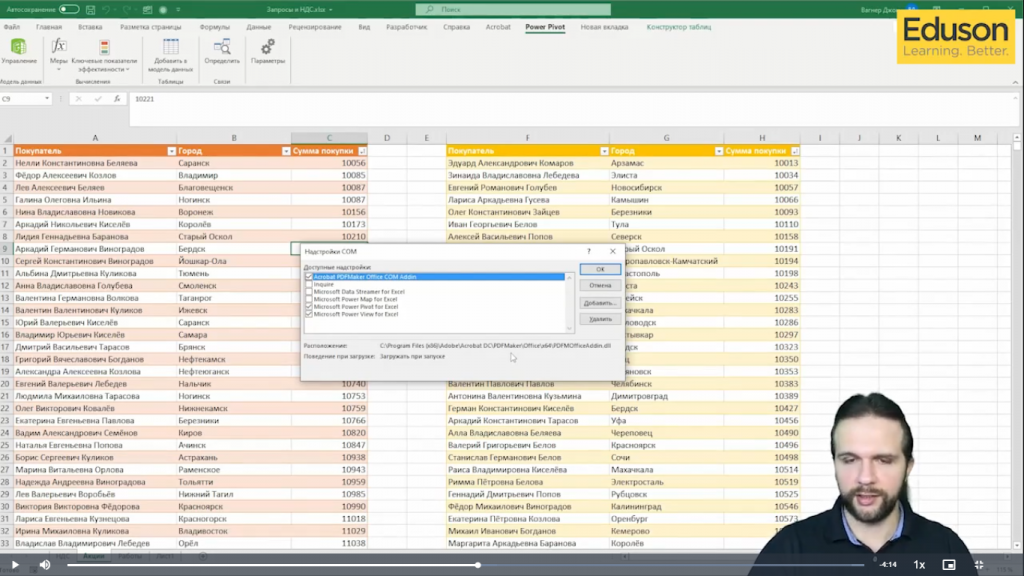Viewport: 1024px width, 576px height.
Task: Click Удалить button in dialog
Action: 600,319
